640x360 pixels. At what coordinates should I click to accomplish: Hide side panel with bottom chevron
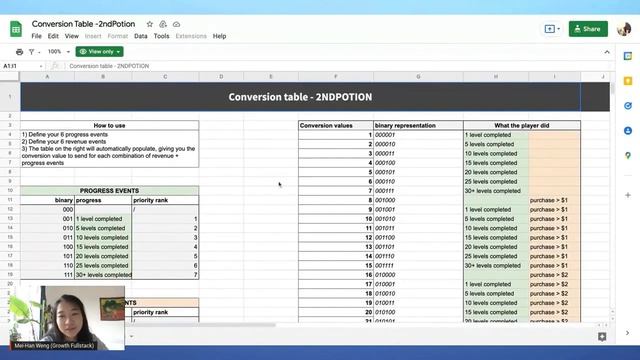click(x=627, y=333)
